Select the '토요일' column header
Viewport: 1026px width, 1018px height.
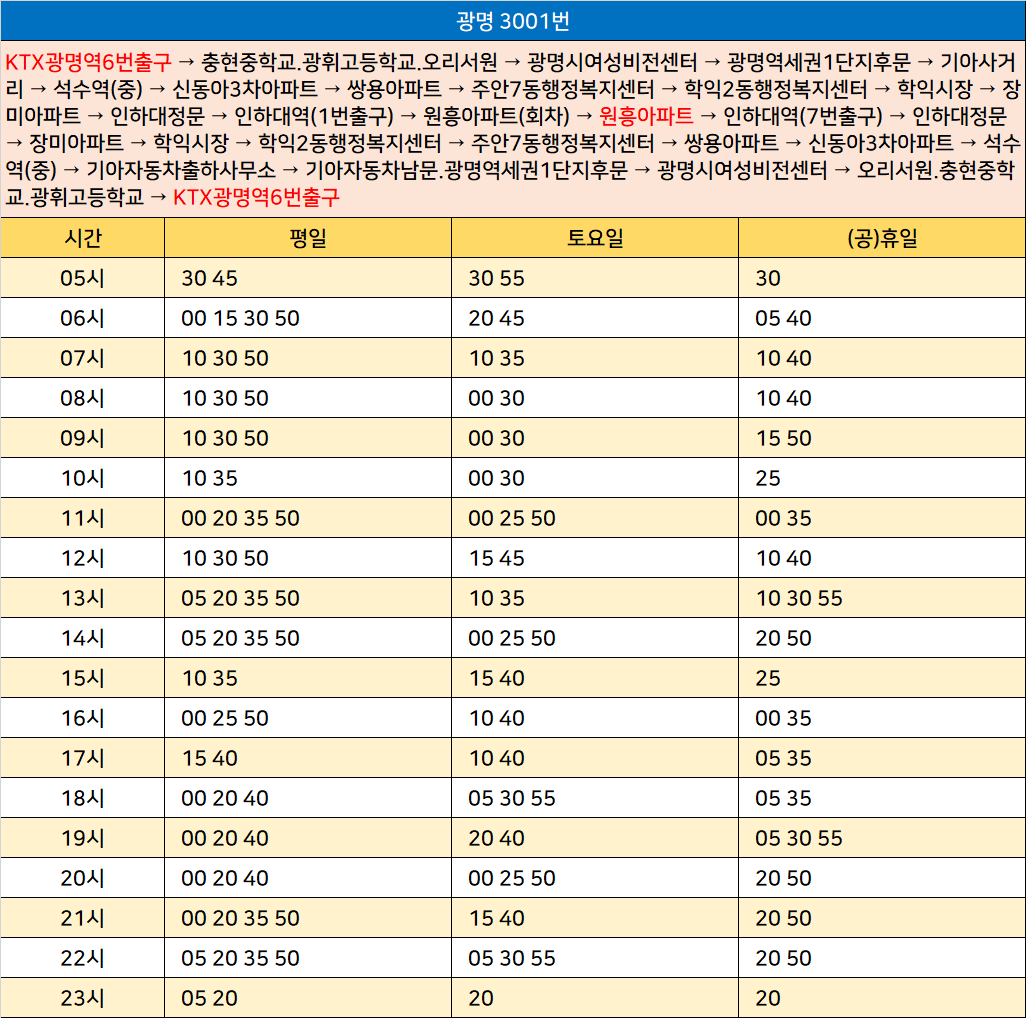tap(595, 237)
